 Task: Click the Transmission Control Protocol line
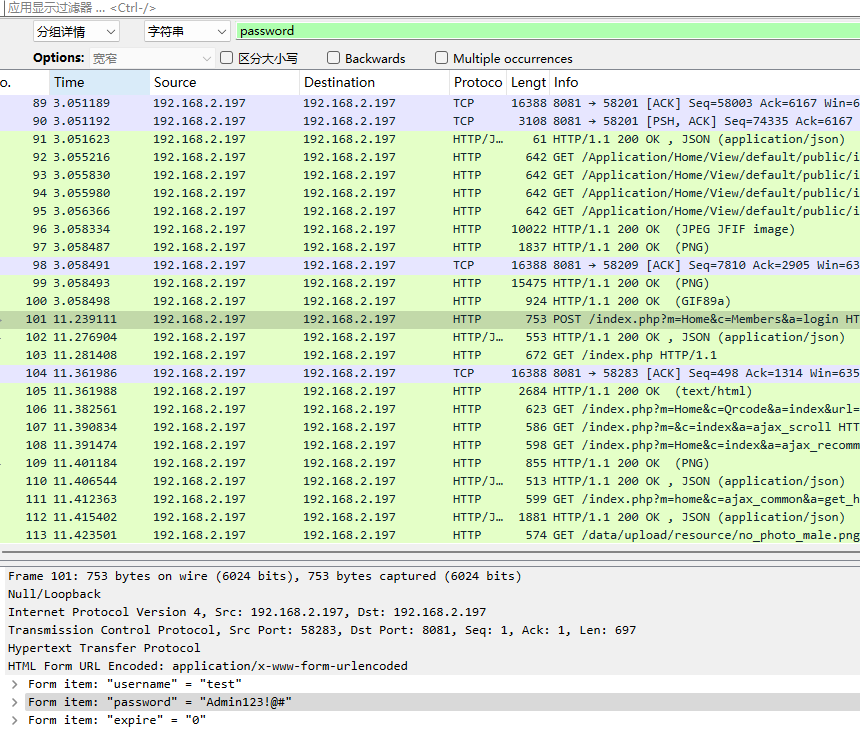click(x=430, y=631)
